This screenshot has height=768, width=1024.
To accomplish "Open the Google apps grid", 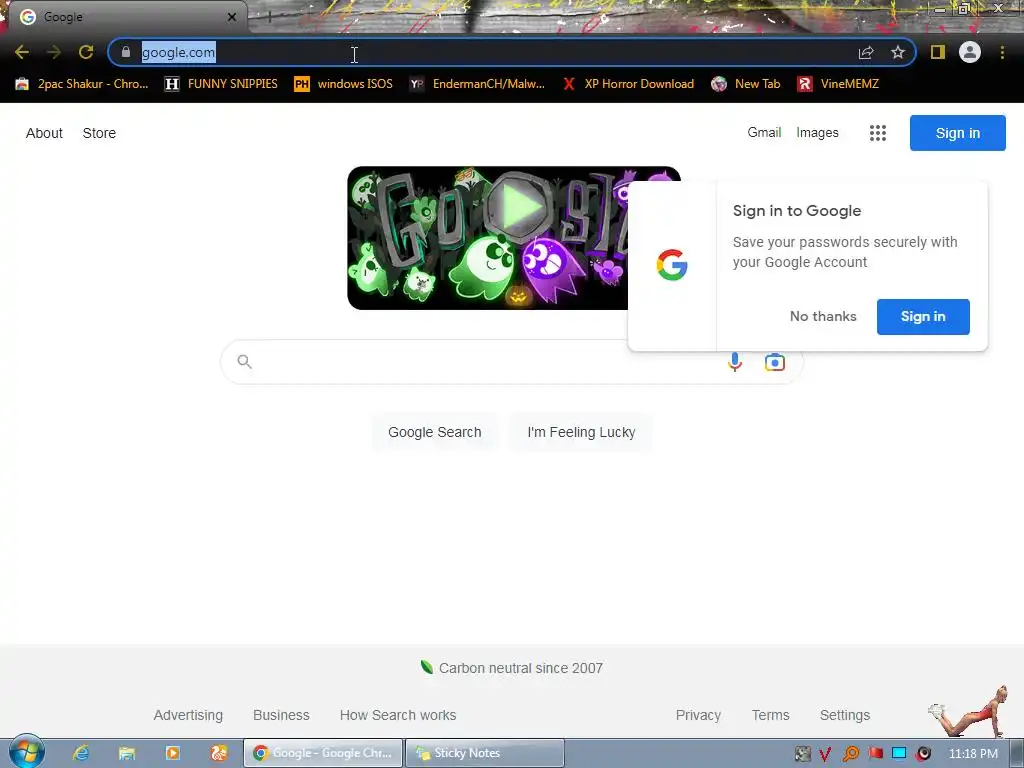I will pos(878,133).
